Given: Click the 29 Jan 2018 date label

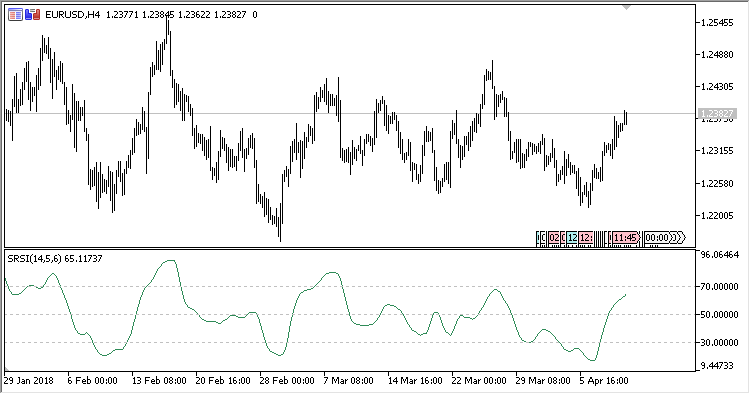Looking at the screenshot, I should [x=29, y=381].
